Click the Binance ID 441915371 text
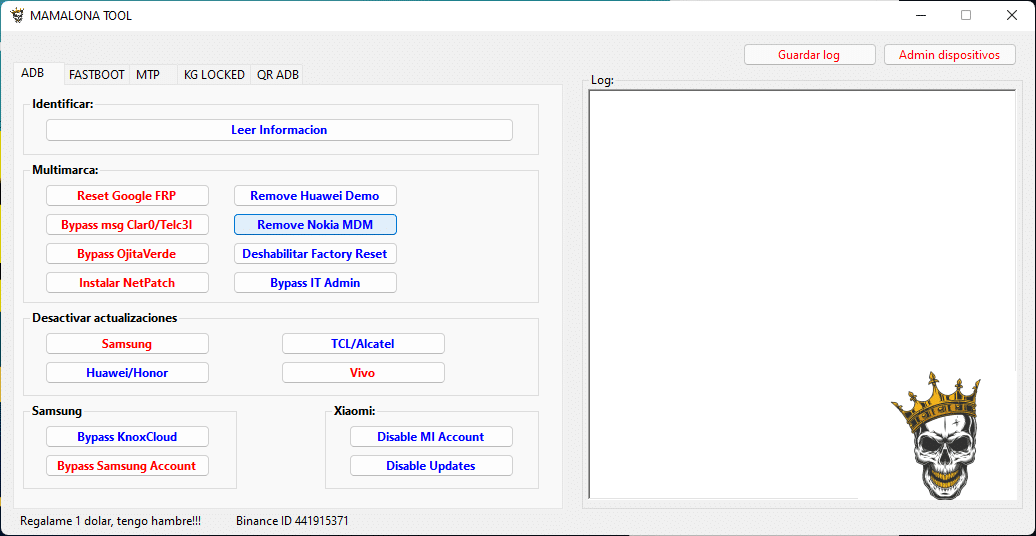The height and width of the screenshot is (536, 1036). pyautogui.click(x=292, y=521)
